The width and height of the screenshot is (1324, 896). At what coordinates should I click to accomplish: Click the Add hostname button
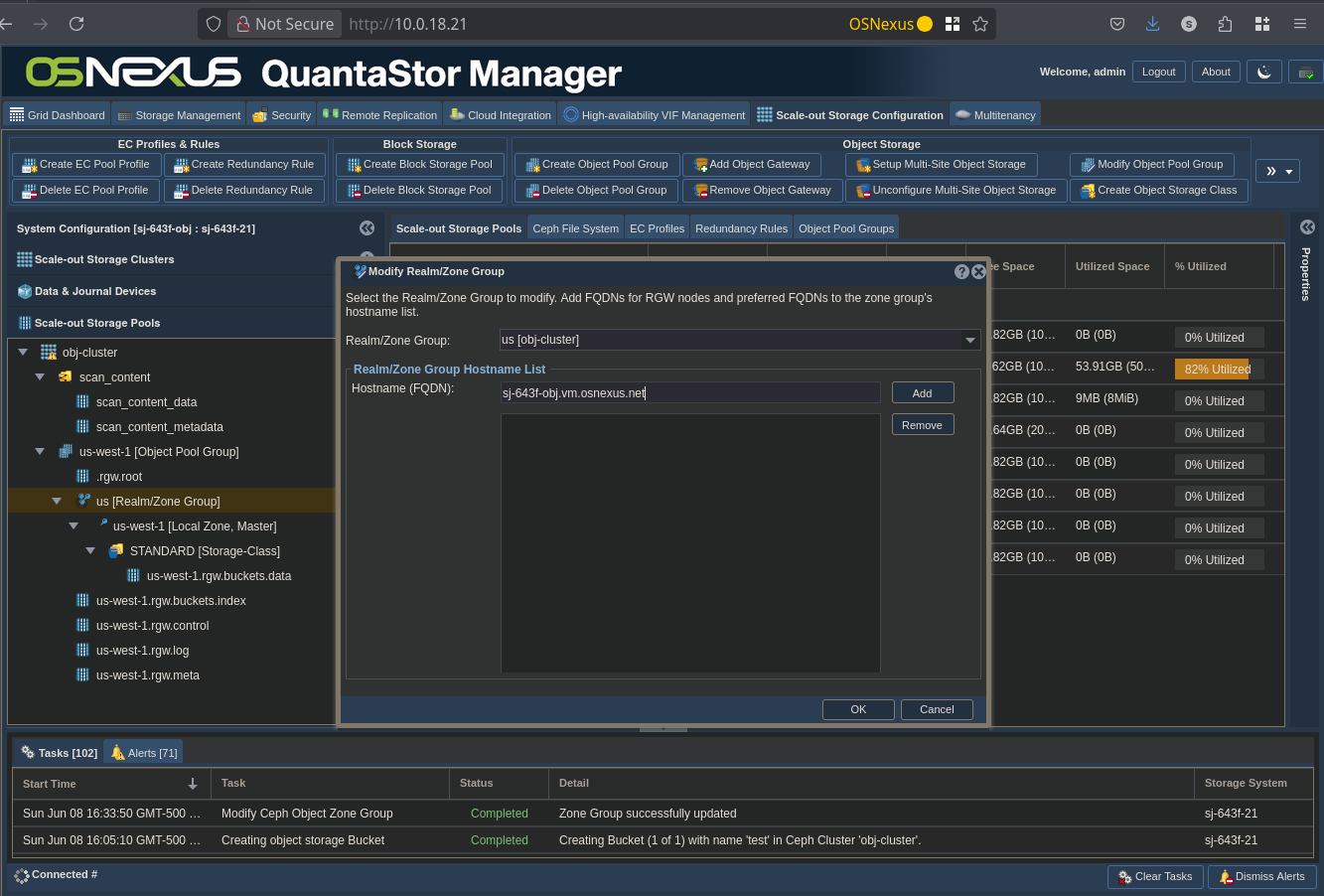click(922, 393)
